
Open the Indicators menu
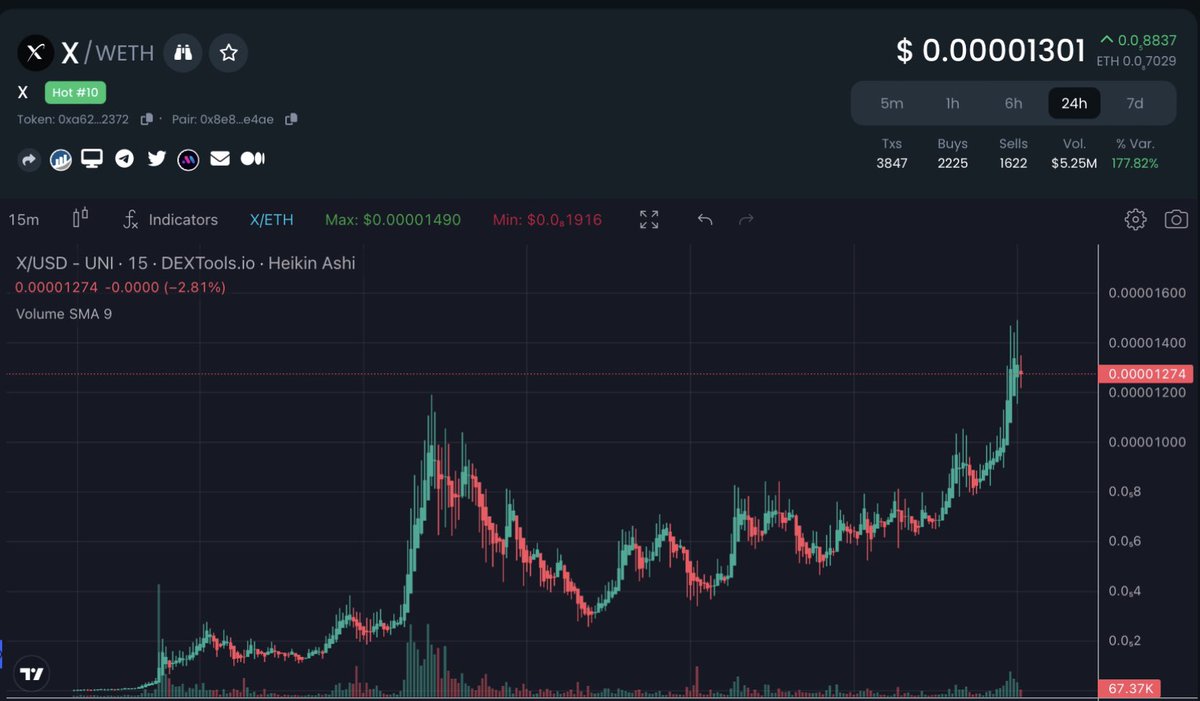(169, 219)
